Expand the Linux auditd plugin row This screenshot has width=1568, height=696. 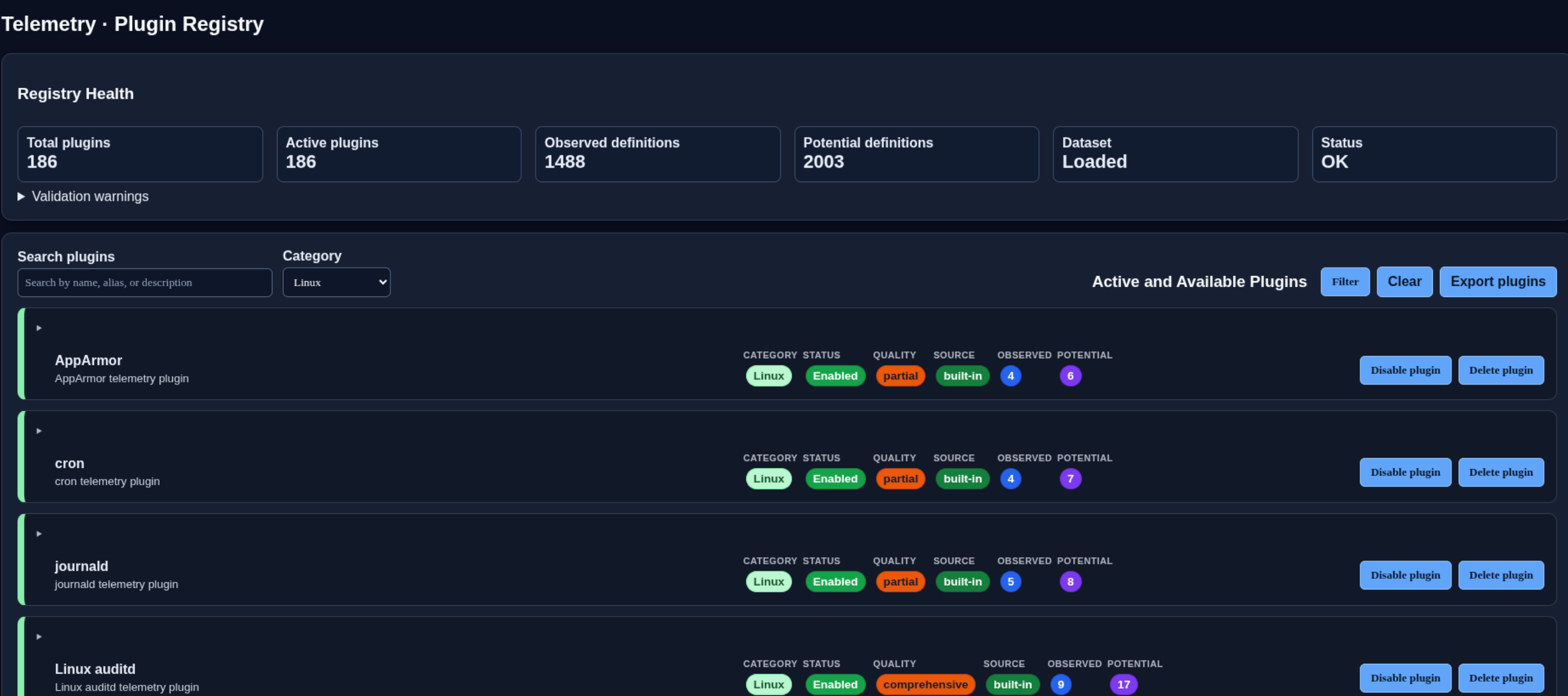coord(39,636)
